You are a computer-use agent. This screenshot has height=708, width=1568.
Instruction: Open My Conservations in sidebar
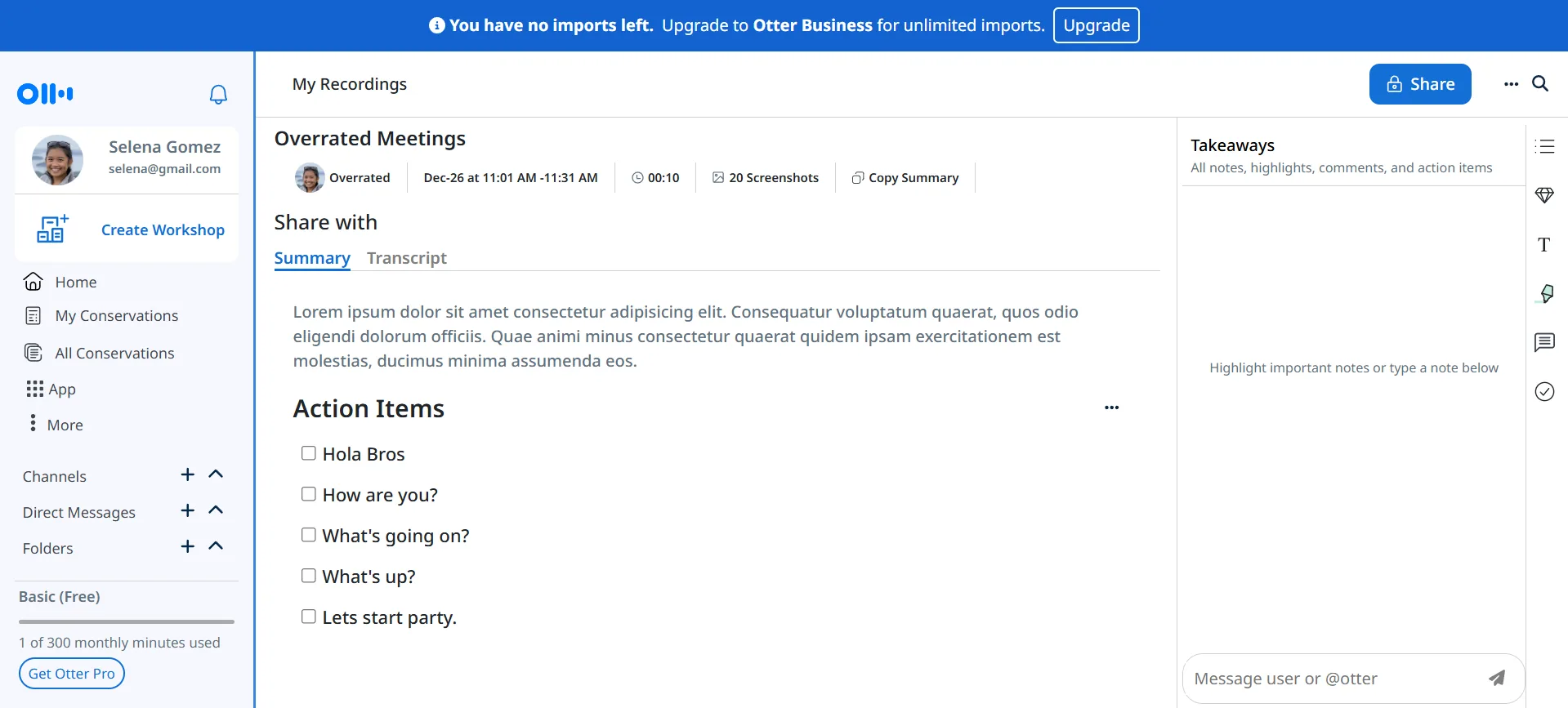[x=116, y=316]
